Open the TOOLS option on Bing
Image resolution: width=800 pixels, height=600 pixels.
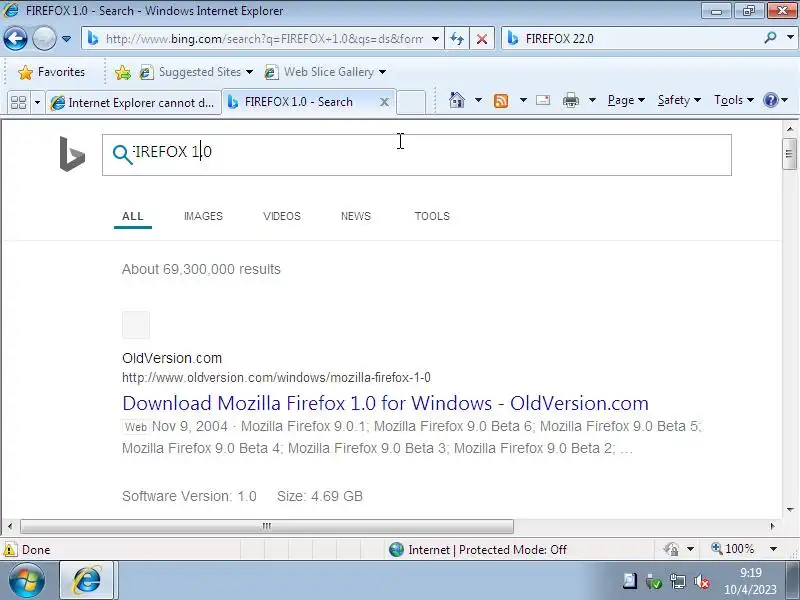pos(432,216)
